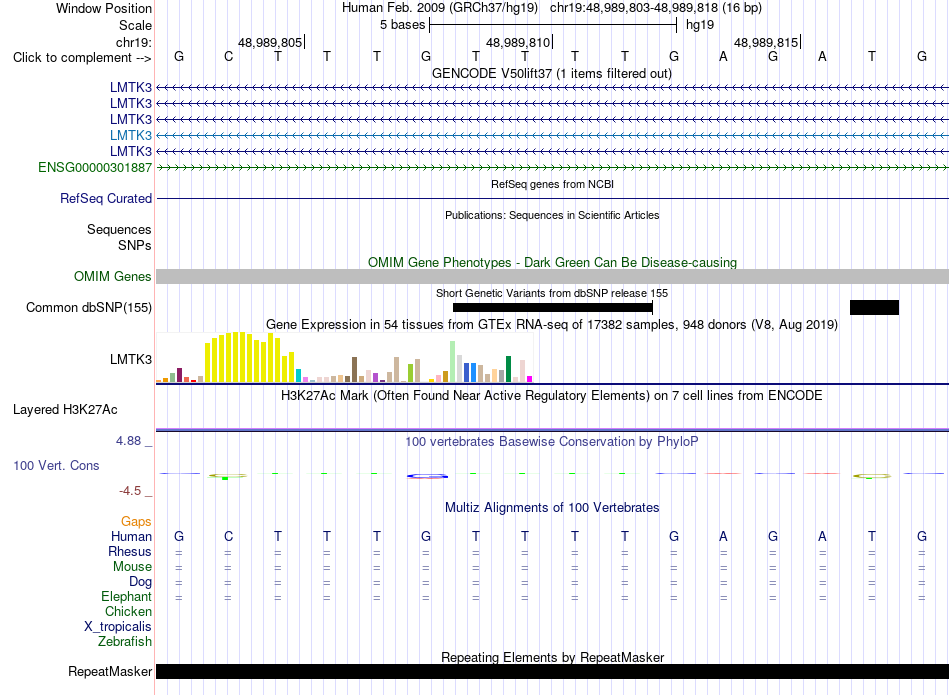
Task: Click the 'Click to complement -->' label
Action: click(x=82, y=58)
